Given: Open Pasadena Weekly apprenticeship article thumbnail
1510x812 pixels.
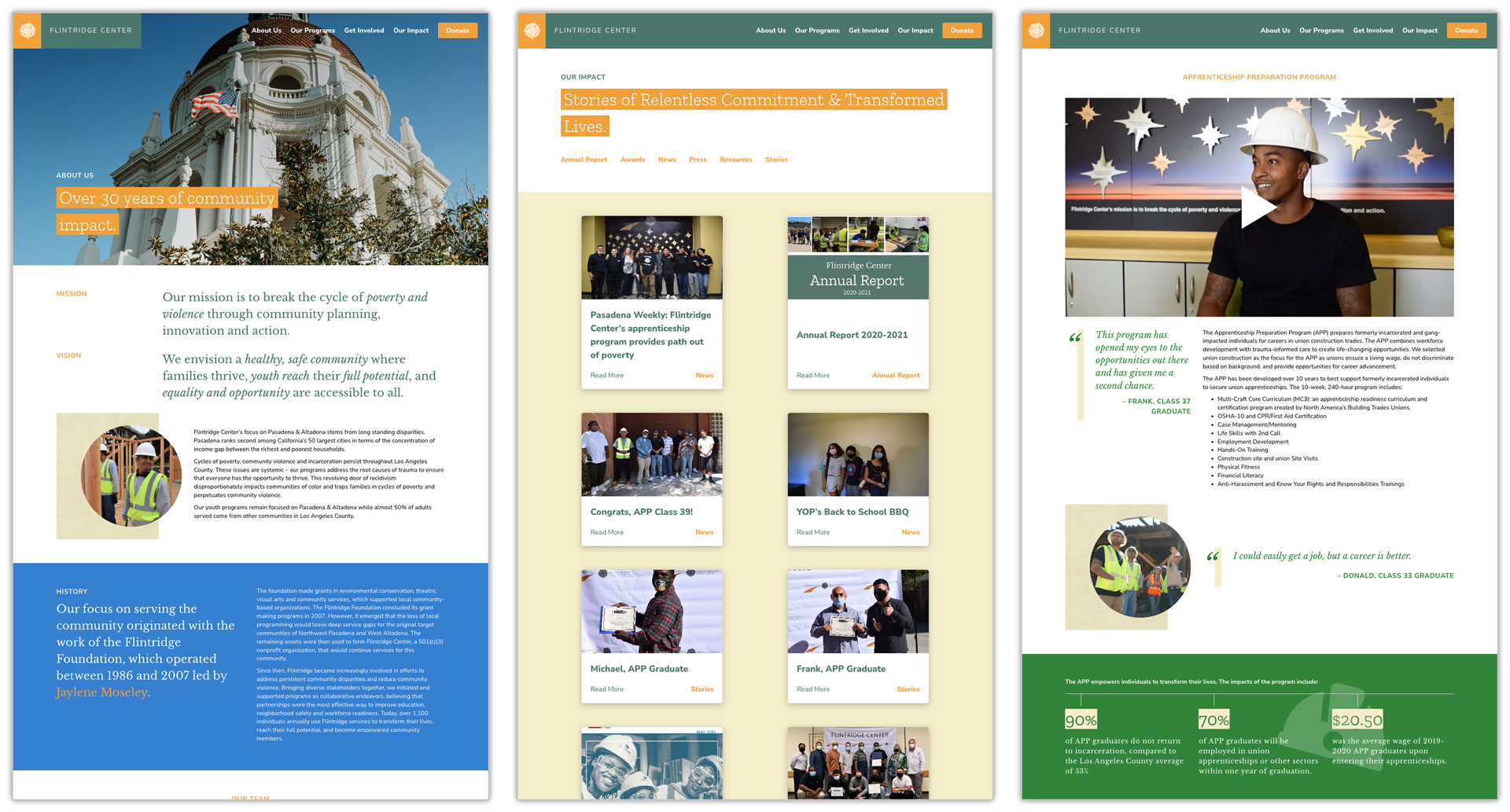Looking at the screenshot, I should point(652,258).
